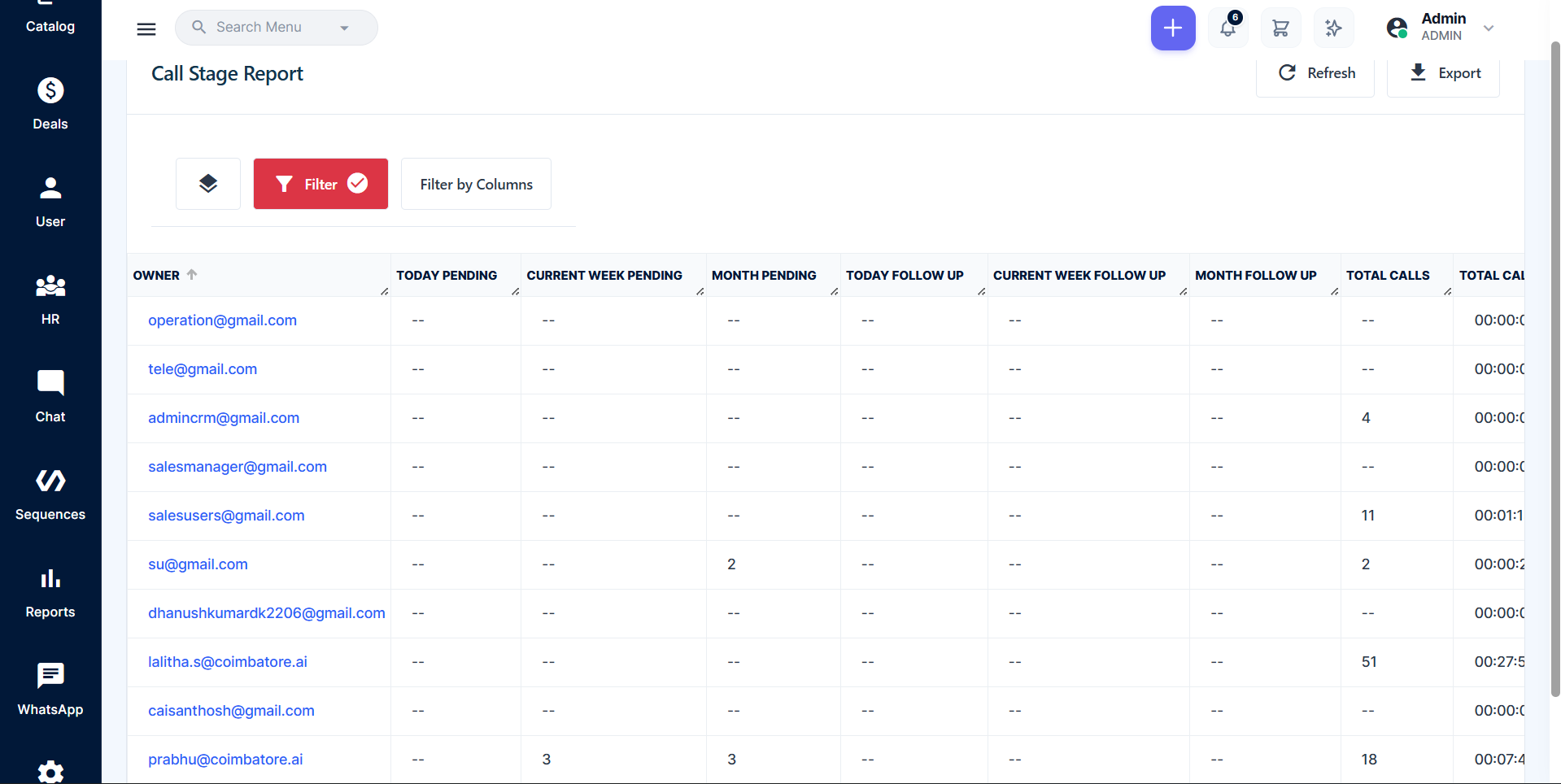Click current week pending value for prabhu
The height and width of the screenshot is (784, 1561).
(x=547, y=760)
